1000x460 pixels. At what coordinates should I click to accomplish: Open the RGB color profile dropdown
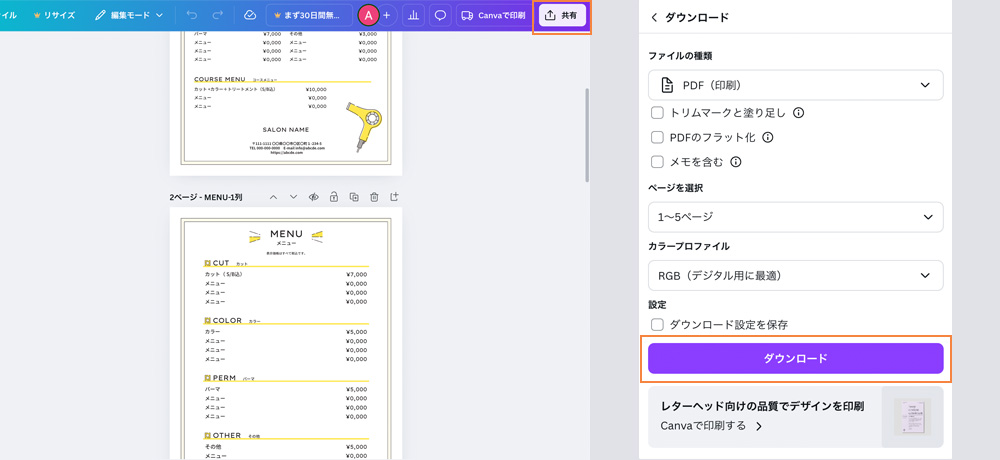(795, 275)
